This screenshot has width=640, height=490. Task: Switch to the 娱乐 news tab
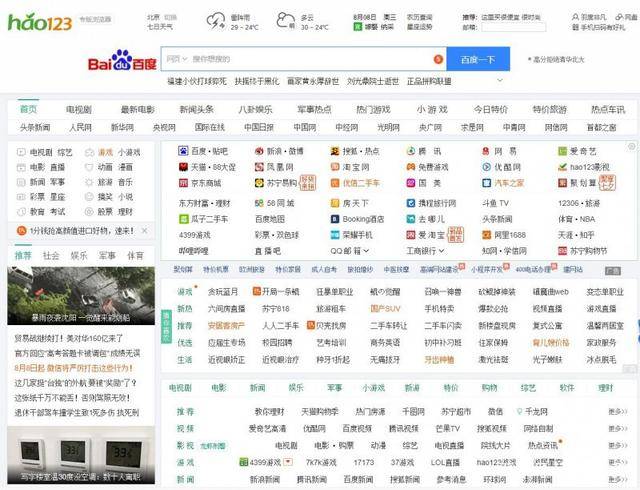pos(79,256)
